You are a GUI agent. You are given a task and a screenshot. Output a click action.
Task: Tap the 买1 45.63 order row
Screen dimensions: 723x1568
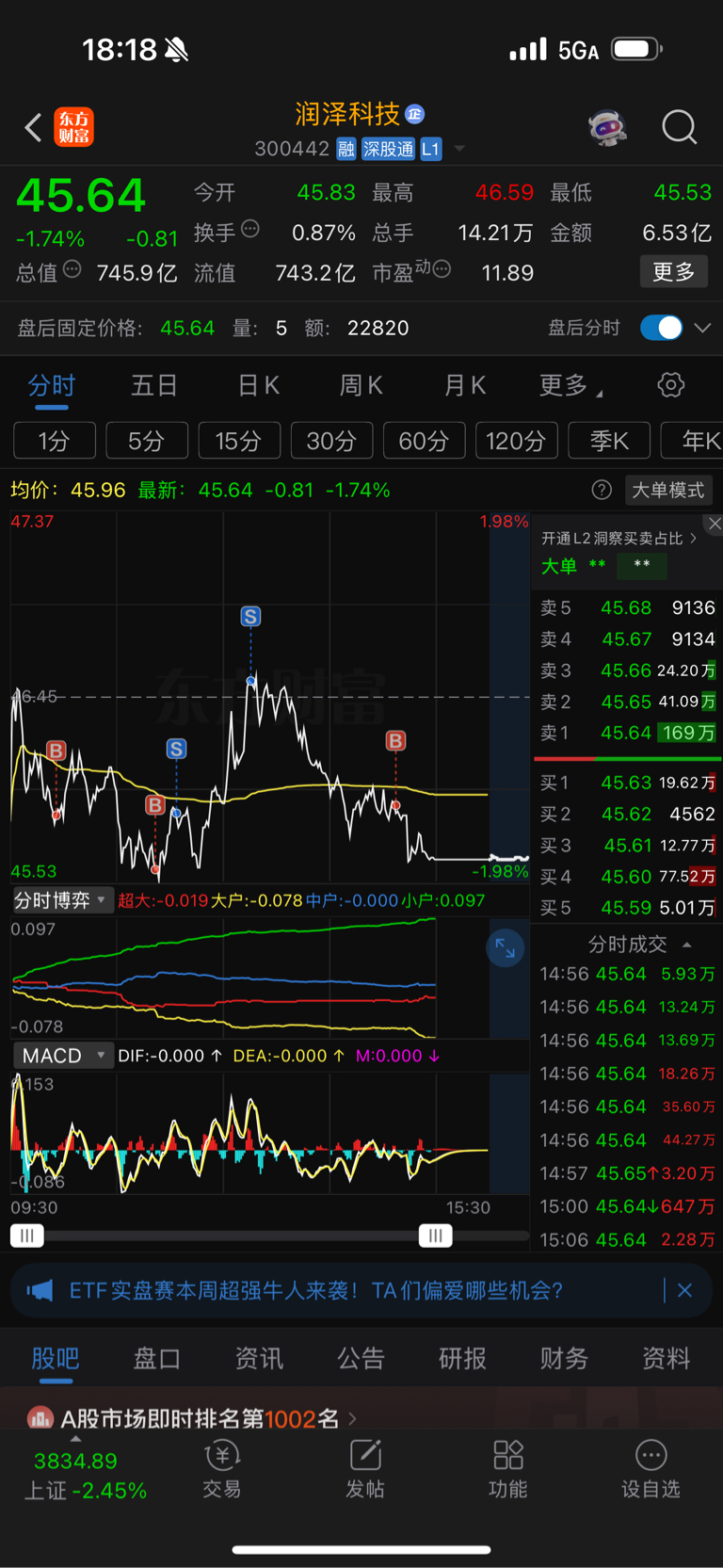(627, 783)
